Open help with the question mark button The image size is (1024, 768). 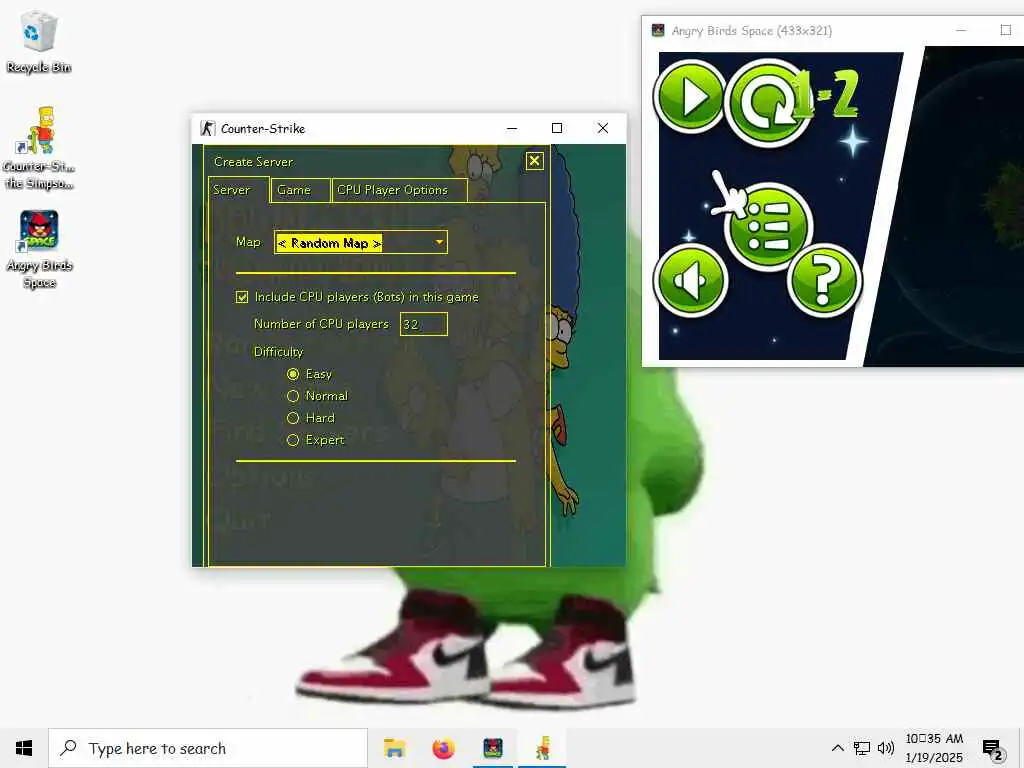pos(824,280)
